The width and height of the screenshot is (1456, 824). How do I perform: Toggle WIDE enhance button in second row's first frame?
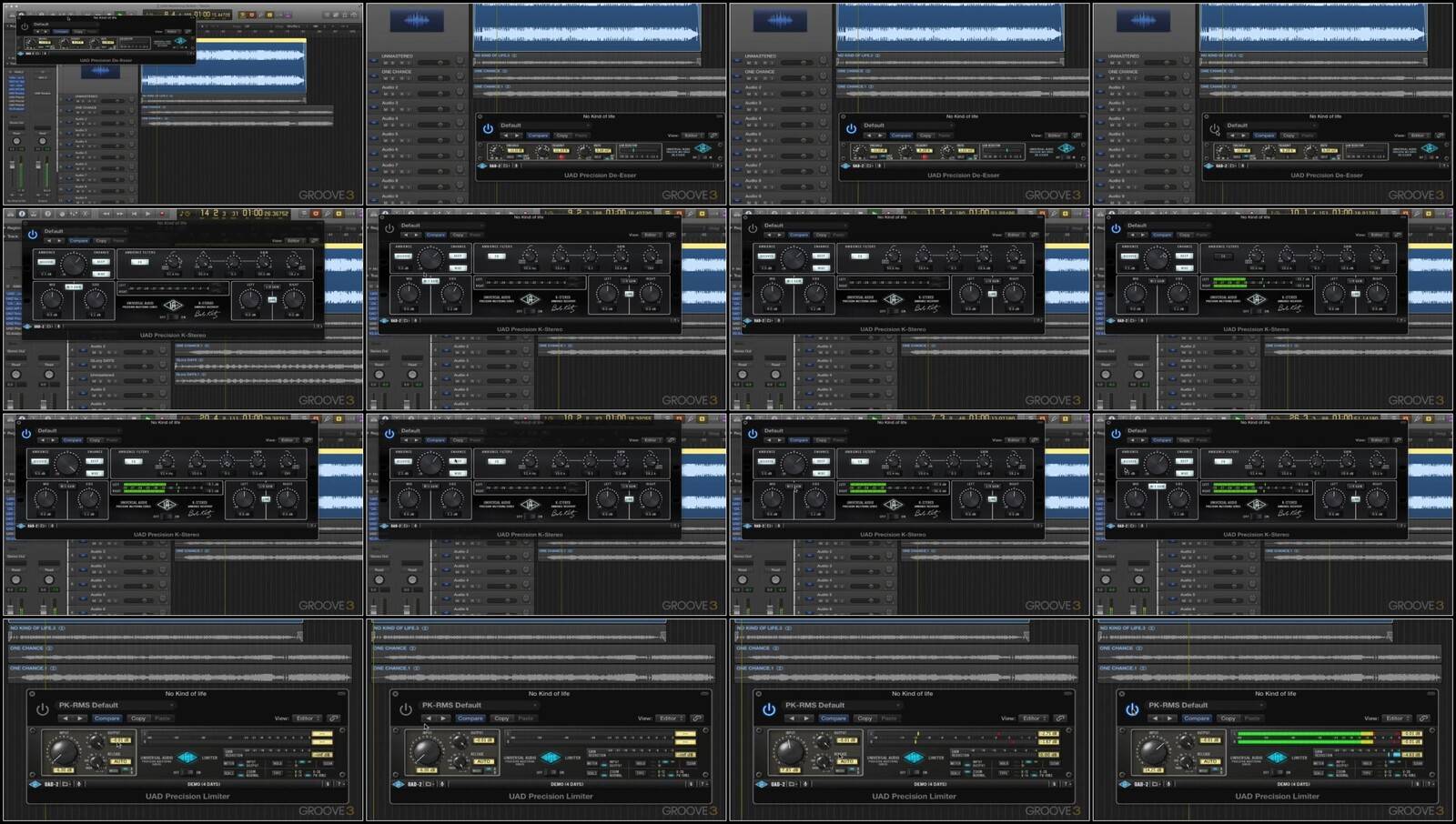point(101,274)
